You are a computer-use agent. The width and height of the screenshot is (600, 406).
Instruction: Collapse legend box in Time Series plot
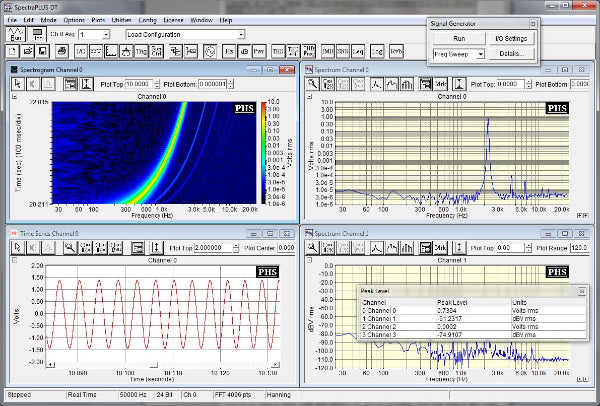tap(15, 260)
